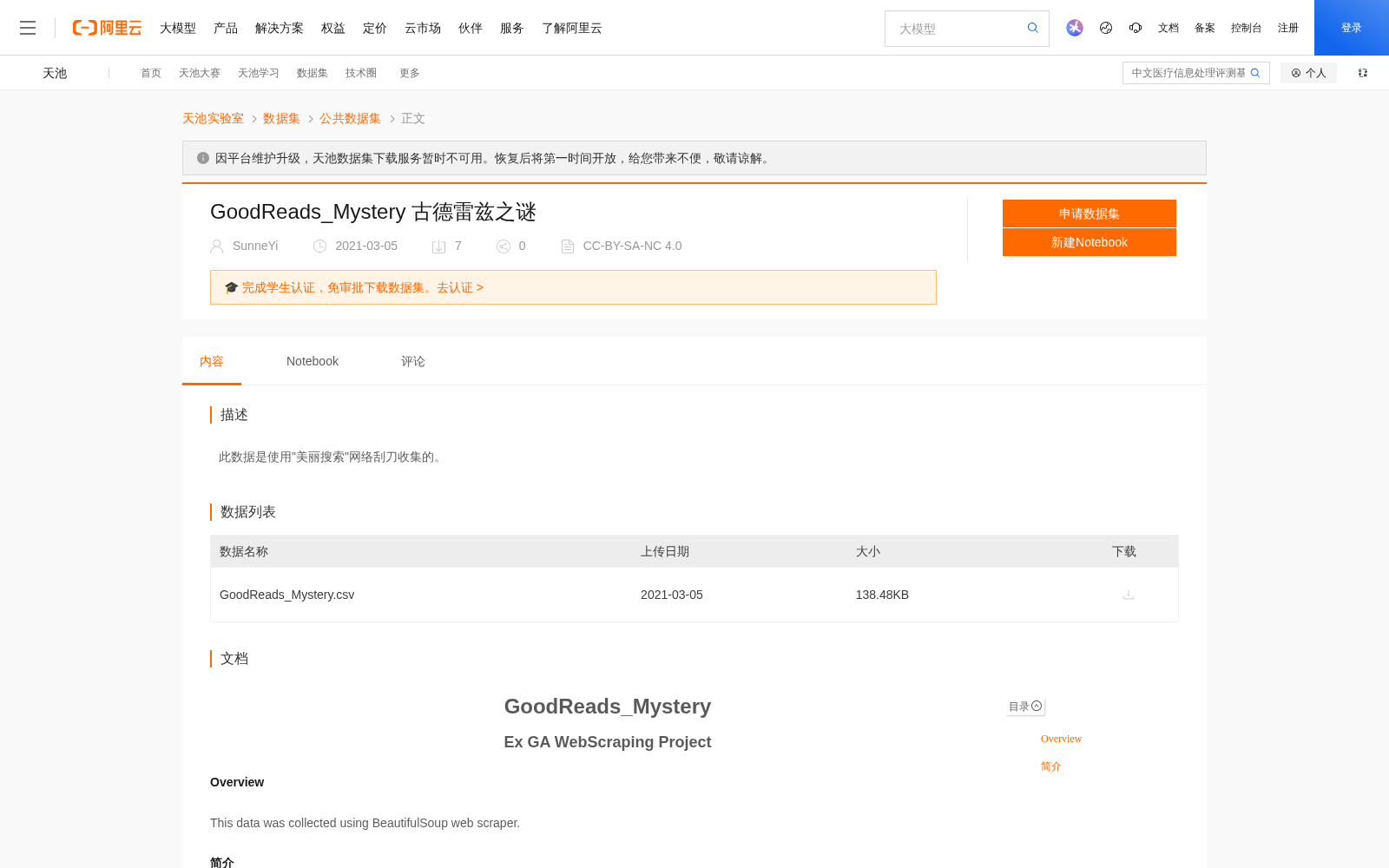The image size is (1389, 868).
Task: Click the fullscreen expand icon
Action: 1363,73
